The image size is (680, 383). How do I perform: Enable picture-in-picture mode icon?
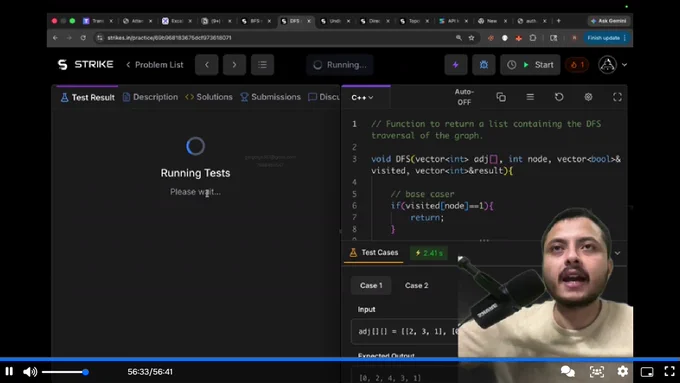(x=647, y=372)
